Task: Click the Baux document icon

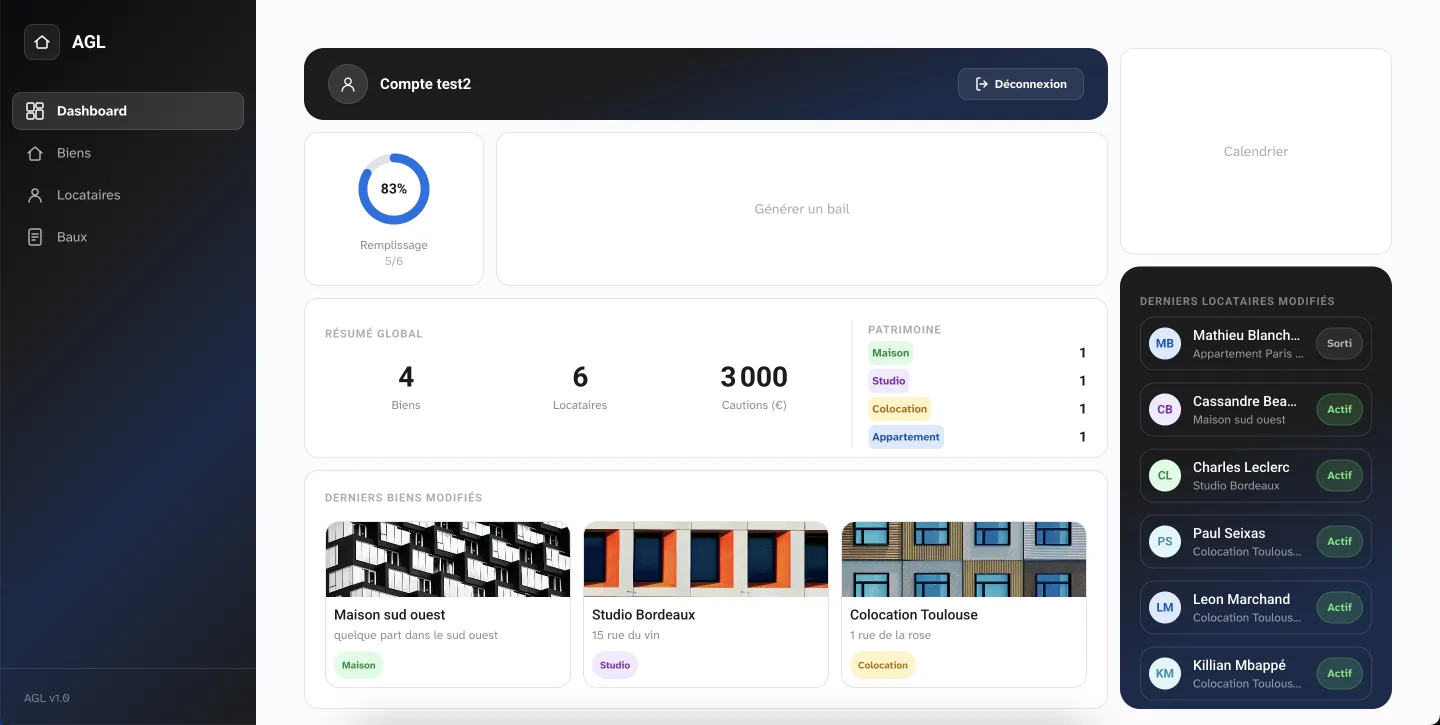Action: tap(35, 237)
